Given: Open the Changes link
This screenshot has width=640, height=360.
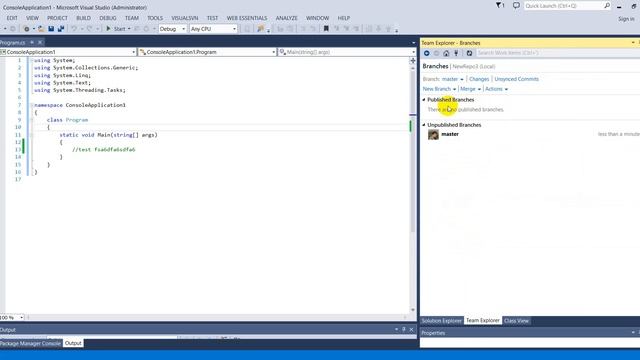Looking at the screenshot, I should [x=479, y=79].
